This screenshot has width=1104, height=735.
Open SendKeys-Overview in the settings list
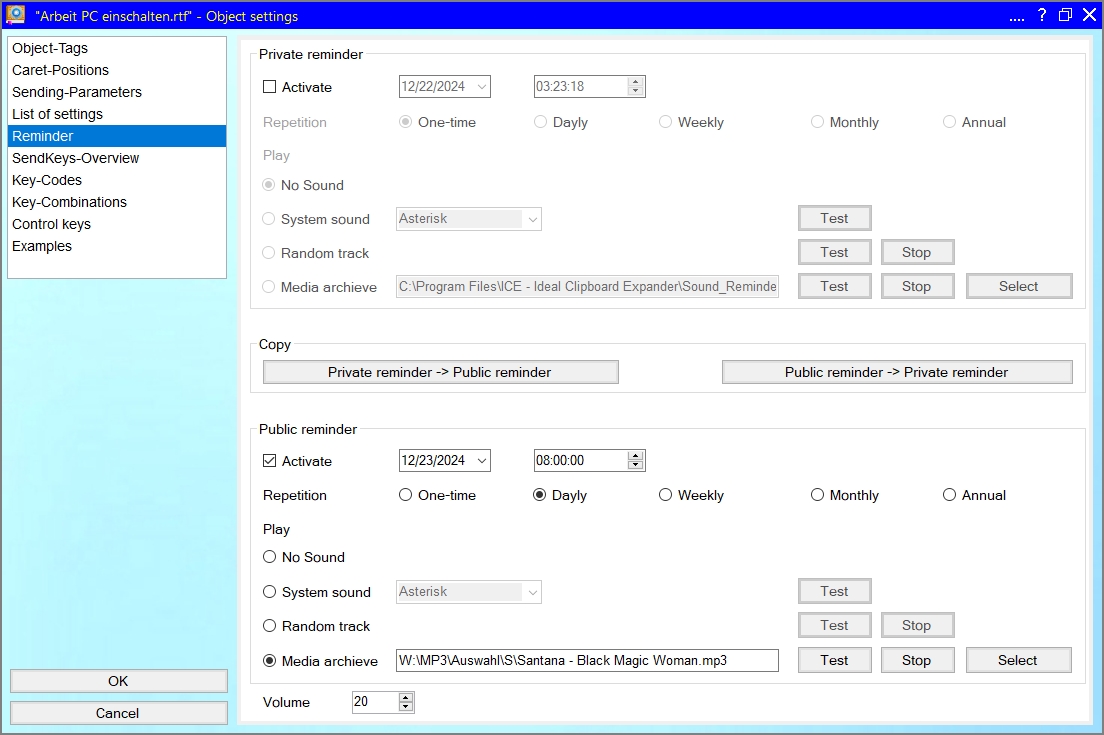point(76,158)
